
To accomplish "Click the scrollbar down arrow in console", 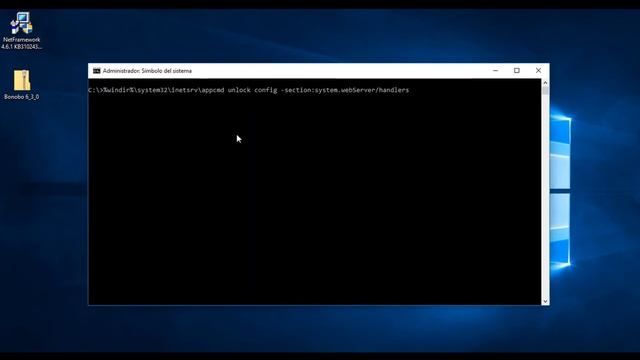I will (545, 301).
